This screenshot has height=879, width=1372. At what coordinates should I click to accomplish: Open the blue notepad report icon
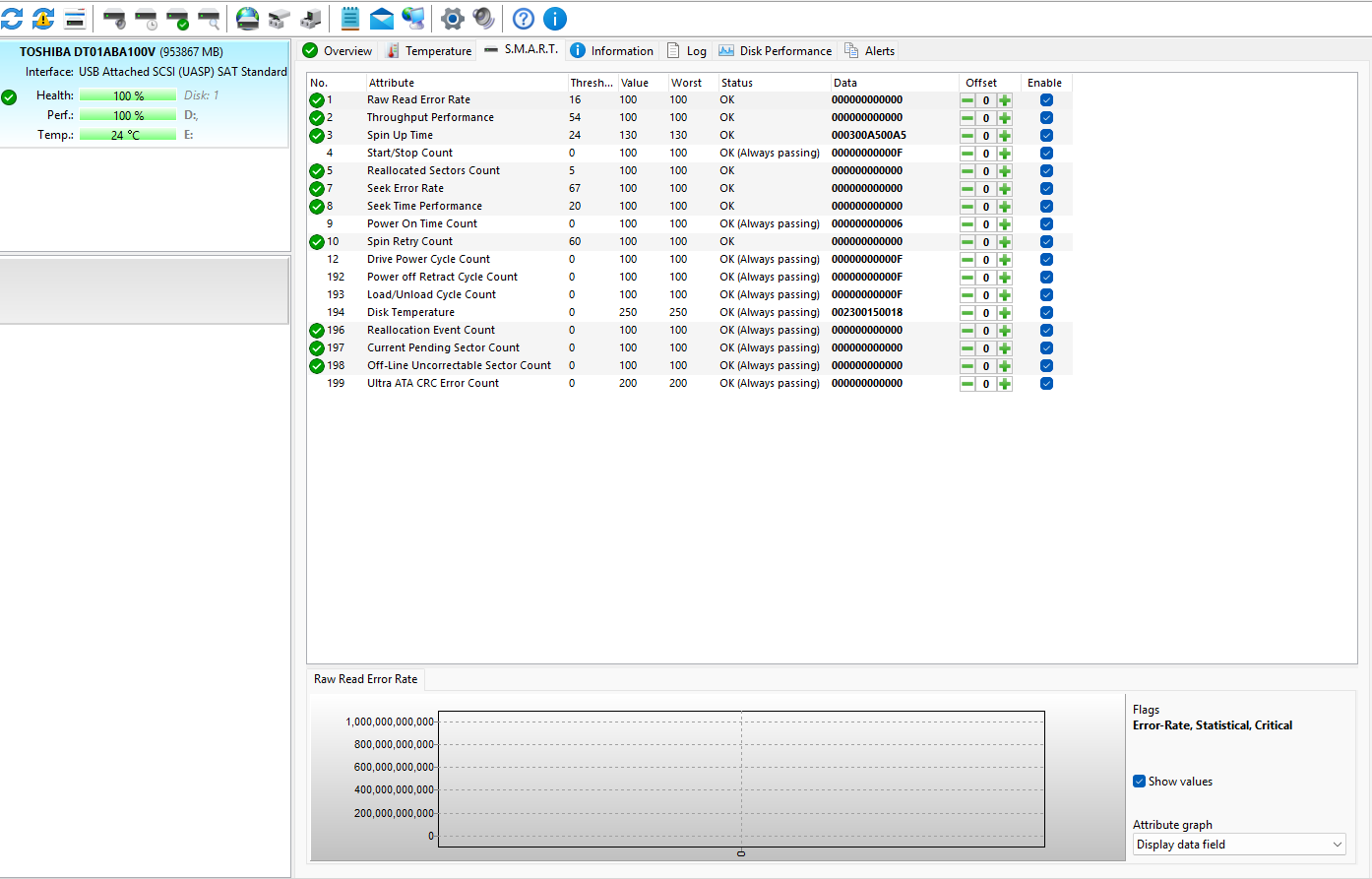click(350, 19)
